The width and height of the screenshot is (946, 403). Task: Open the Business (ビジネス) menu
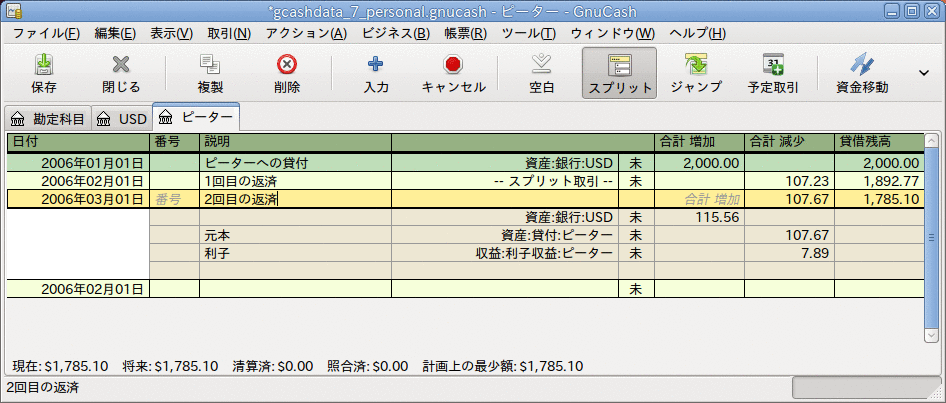click(396, 33)
